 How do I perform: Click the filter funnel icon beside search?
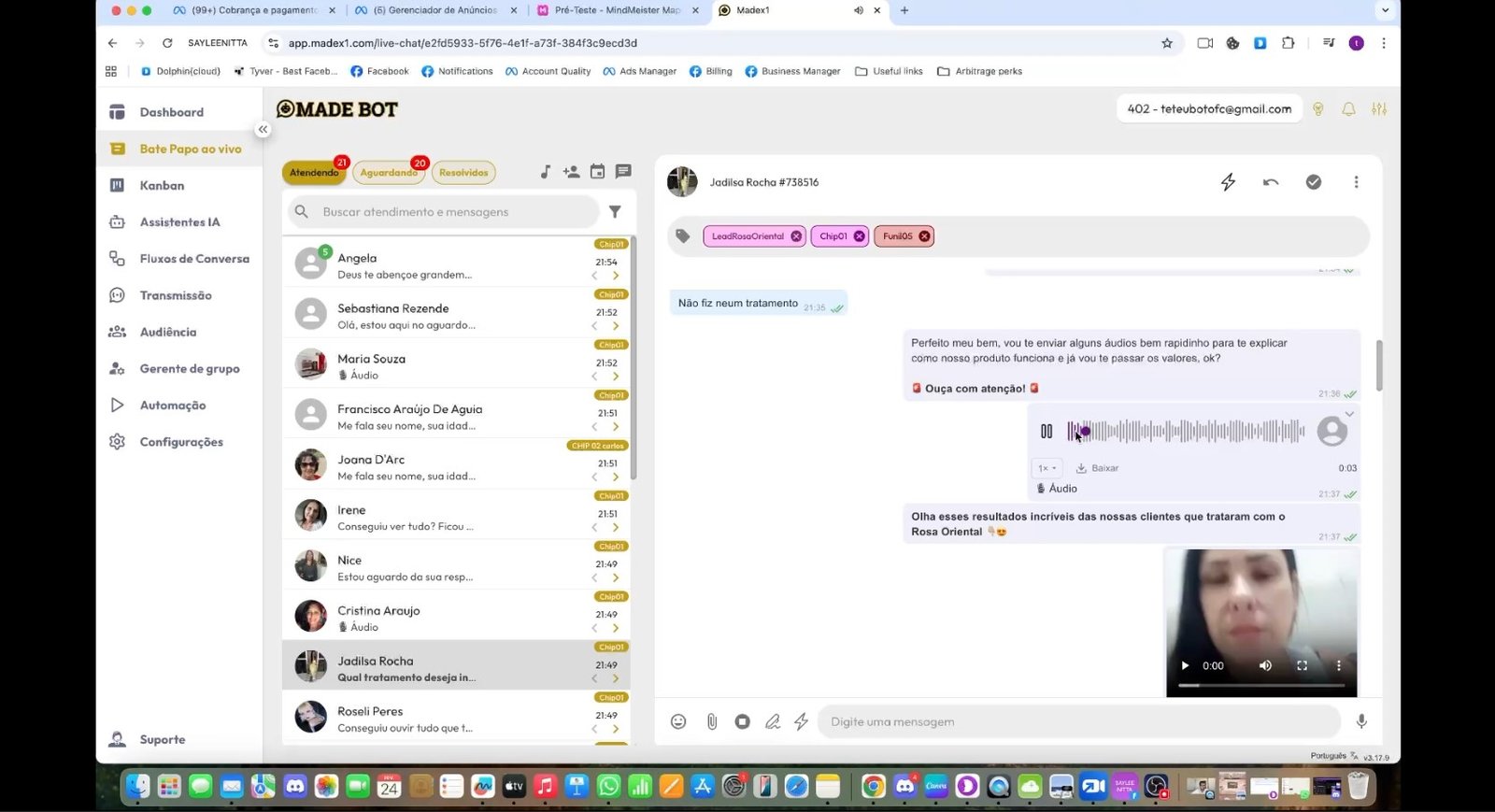pyautogui.click(x=615, y=212)
